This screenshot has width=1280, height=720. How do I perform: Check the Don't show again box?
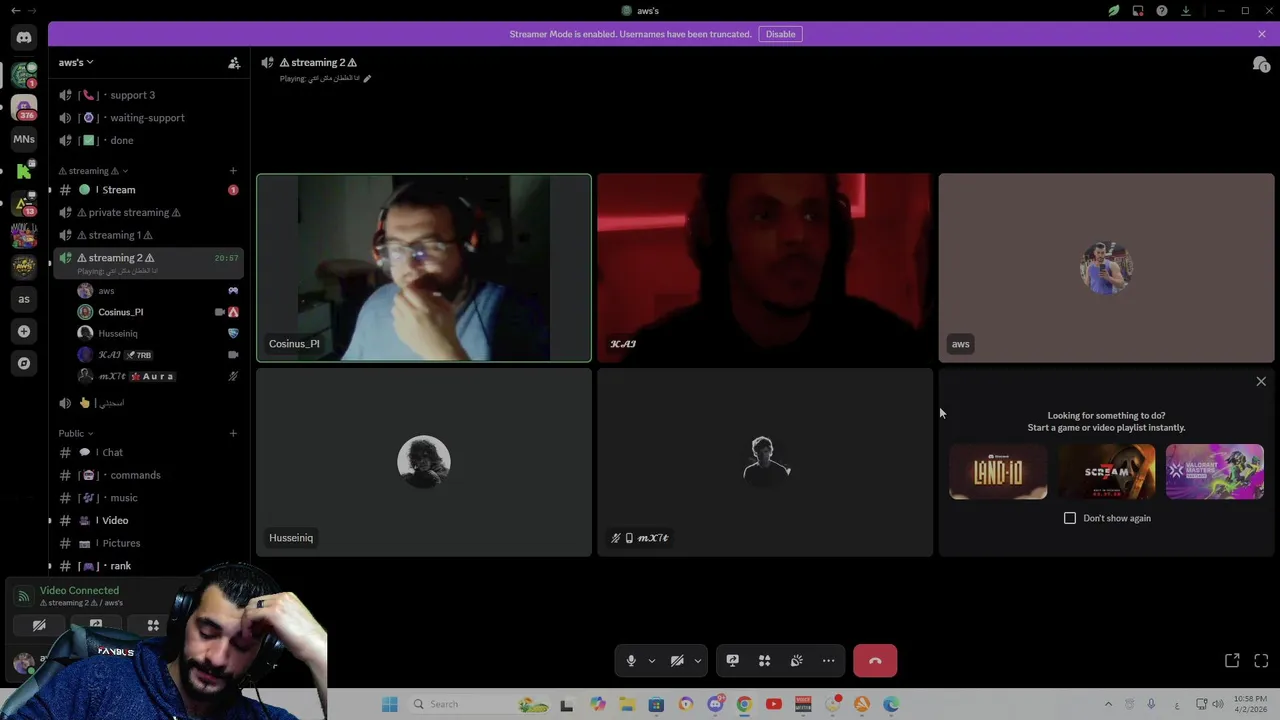(1070, 518)
